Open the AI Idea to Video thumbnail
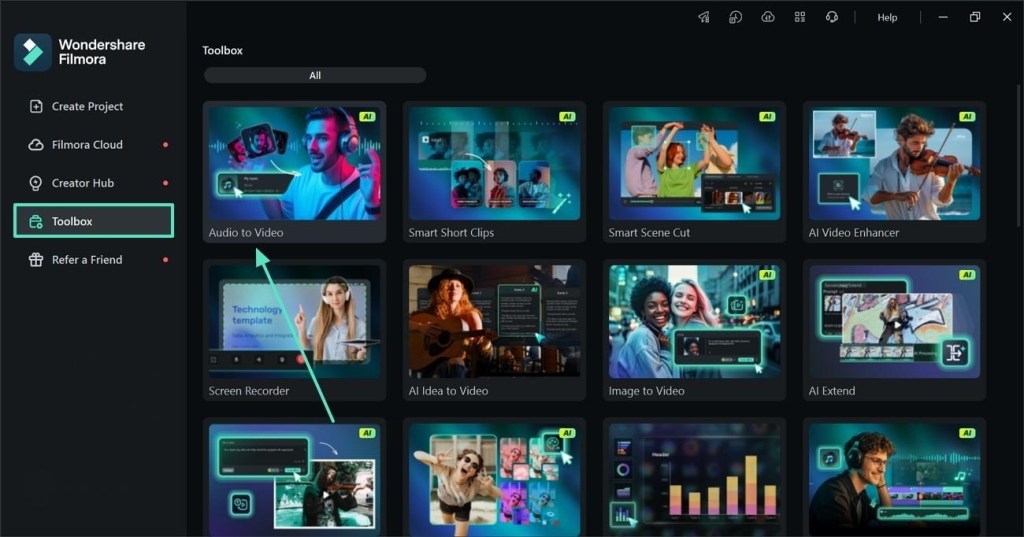 (494, 321)
